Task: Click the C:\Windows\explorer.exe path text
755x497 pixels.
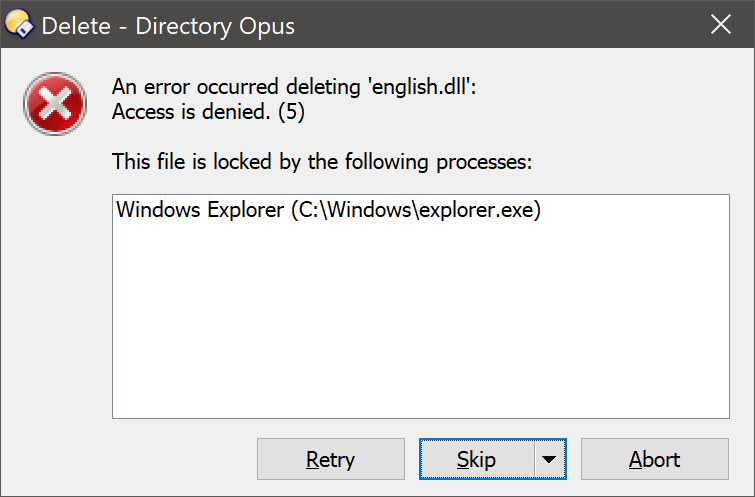Action: (416, 210)
